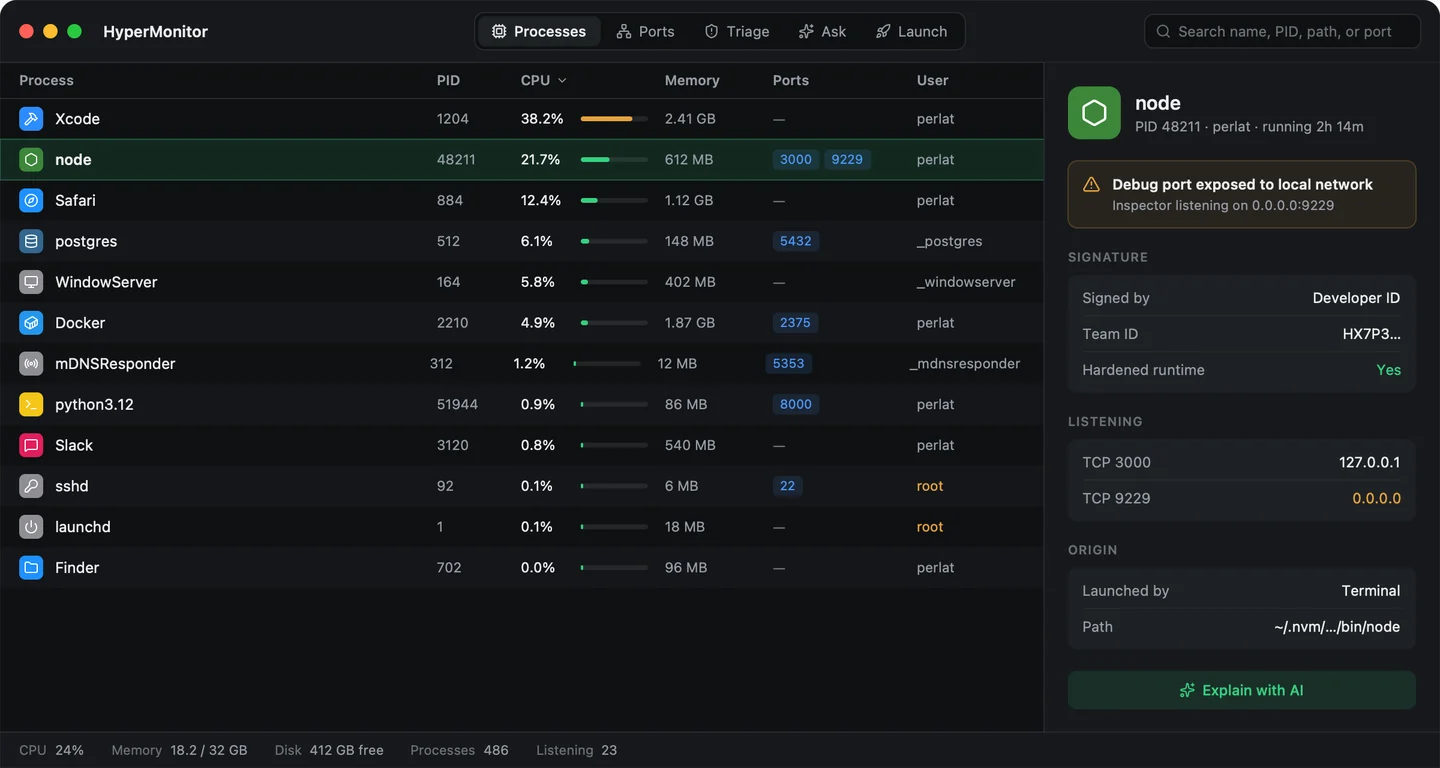This screenshot has width=1440, height=768.
Task: Open the Triage tab
Action: tap(737, 32)
